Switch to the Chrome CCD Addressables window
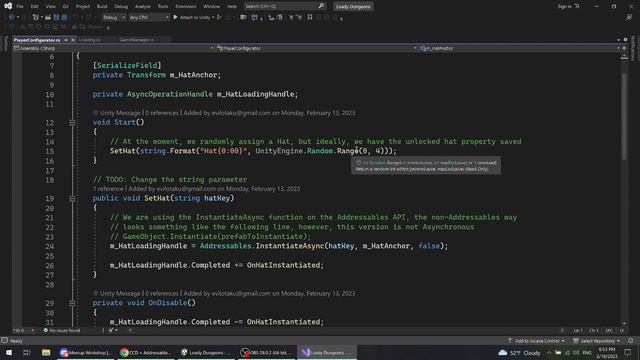This screenshot has height=360, width=640. click(x=146, y=352)
